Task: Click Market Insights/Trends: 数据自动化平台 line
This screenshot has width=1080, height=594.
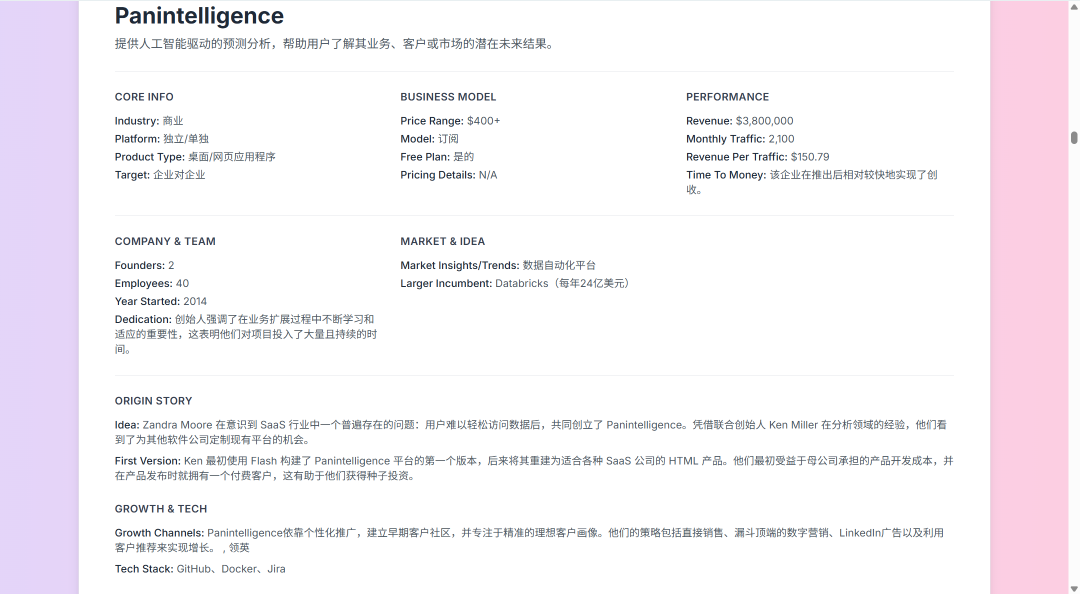Action: click(498, 265)
